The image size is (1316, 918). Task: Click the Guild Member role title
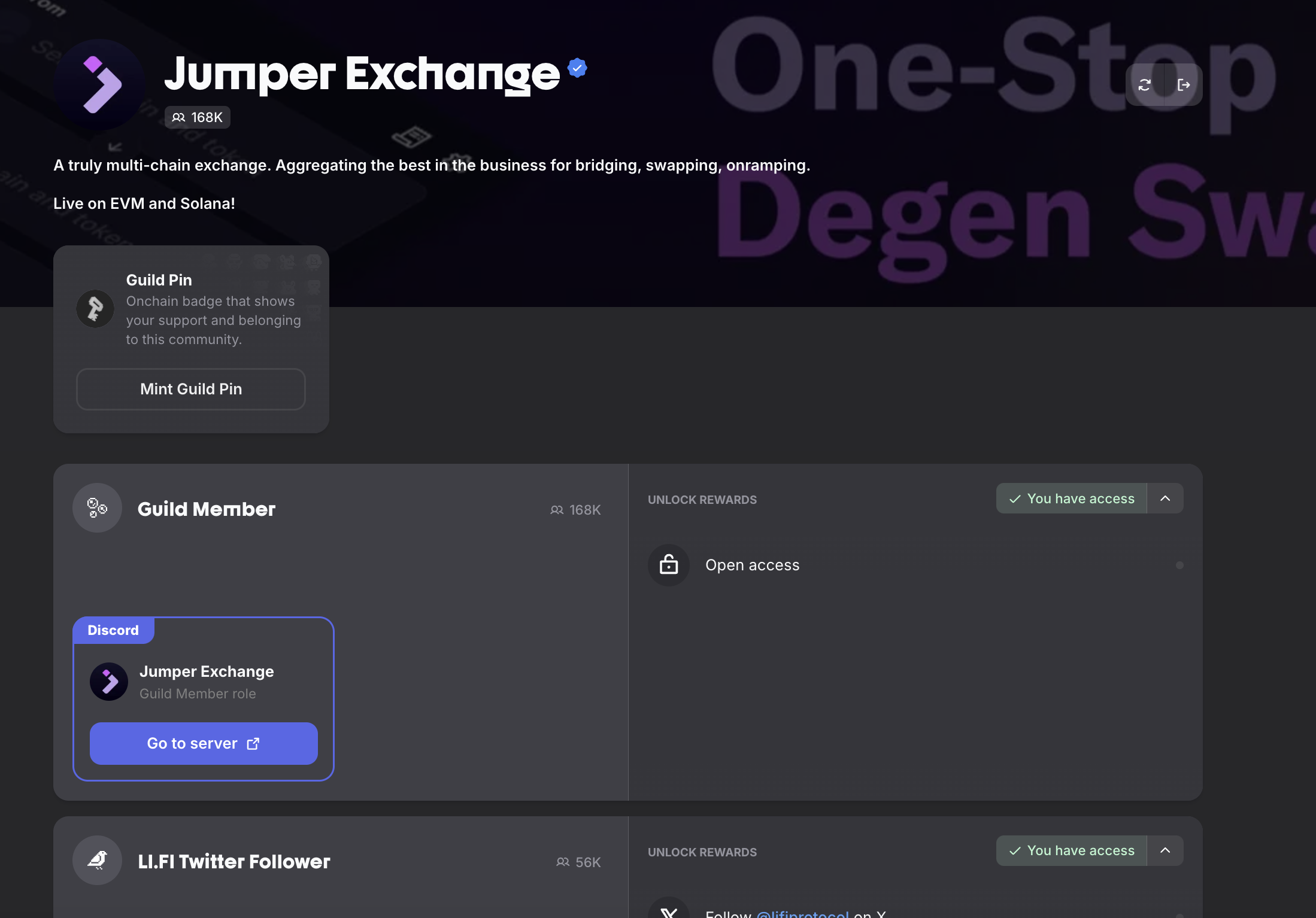click(207, 509)
